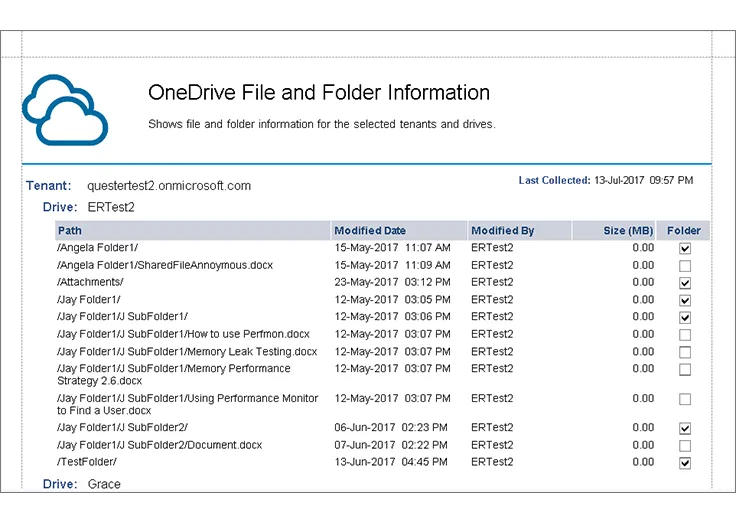
Task: Click date 15-May-2017 11:07 AM
Action: 392,247
